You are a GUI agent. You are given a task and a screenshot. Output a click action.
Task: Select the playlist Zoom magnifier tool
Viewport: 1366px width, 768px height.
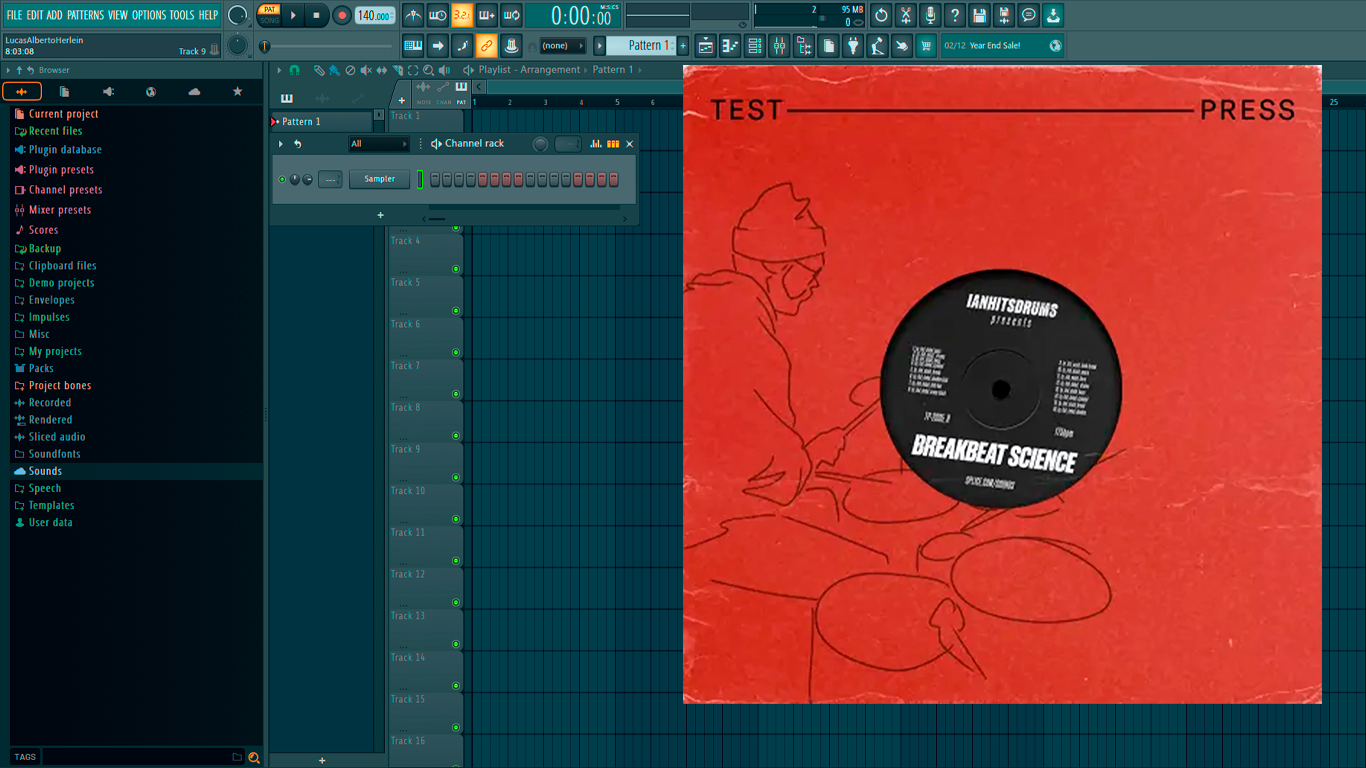428,70
